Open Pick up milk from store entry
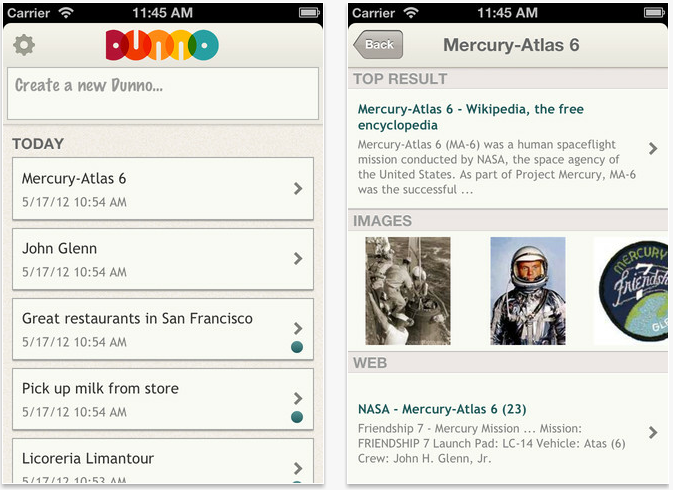 tap(163, 399)
